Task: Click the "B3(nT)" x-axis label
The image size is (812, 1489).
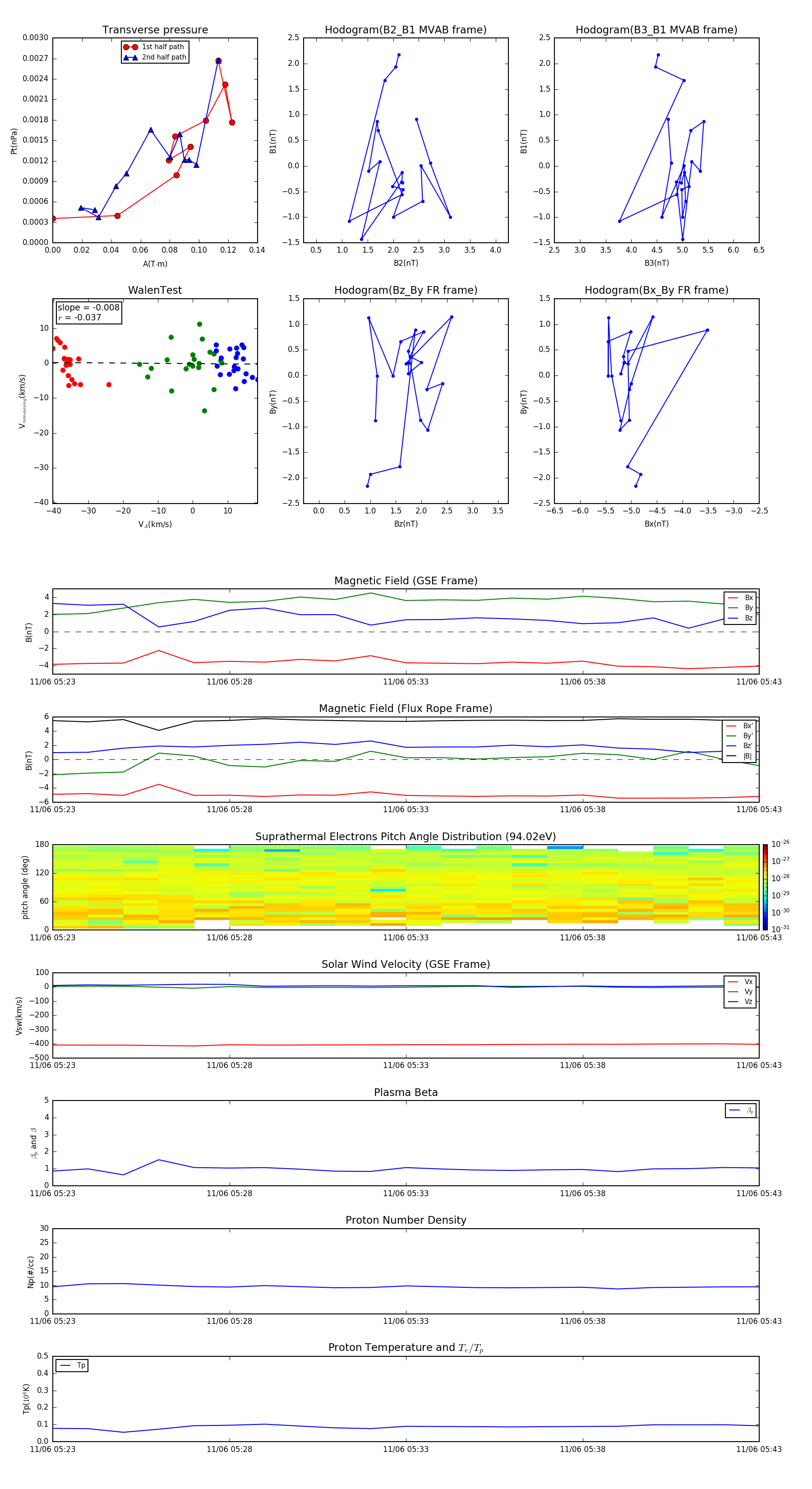Action: tap(656, 264)
